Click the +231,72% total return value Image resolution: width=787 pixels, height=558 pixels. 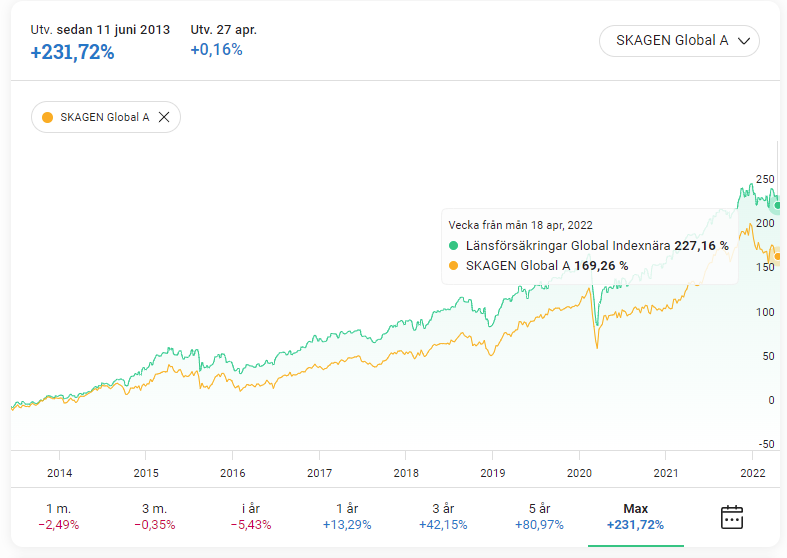click(x=72, y=53)
